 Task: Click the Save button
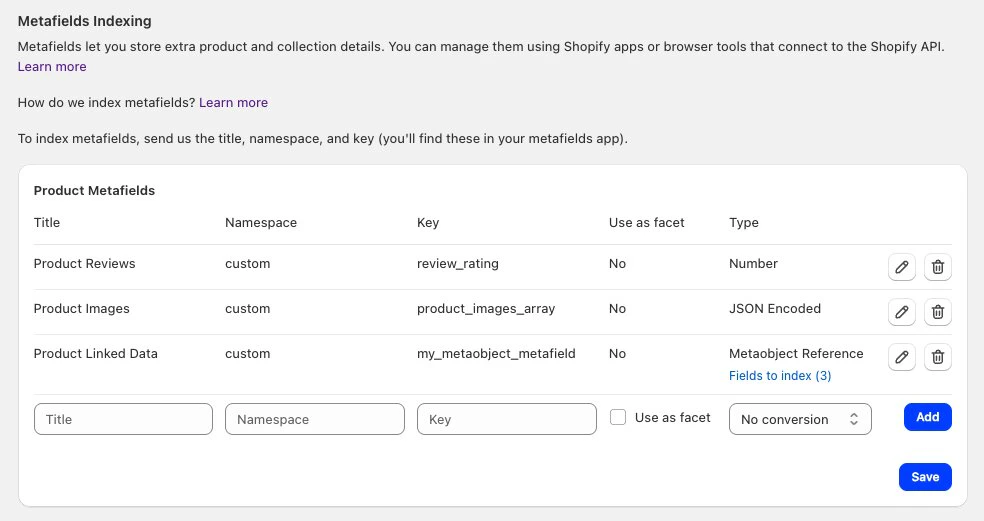coord(925,477)
